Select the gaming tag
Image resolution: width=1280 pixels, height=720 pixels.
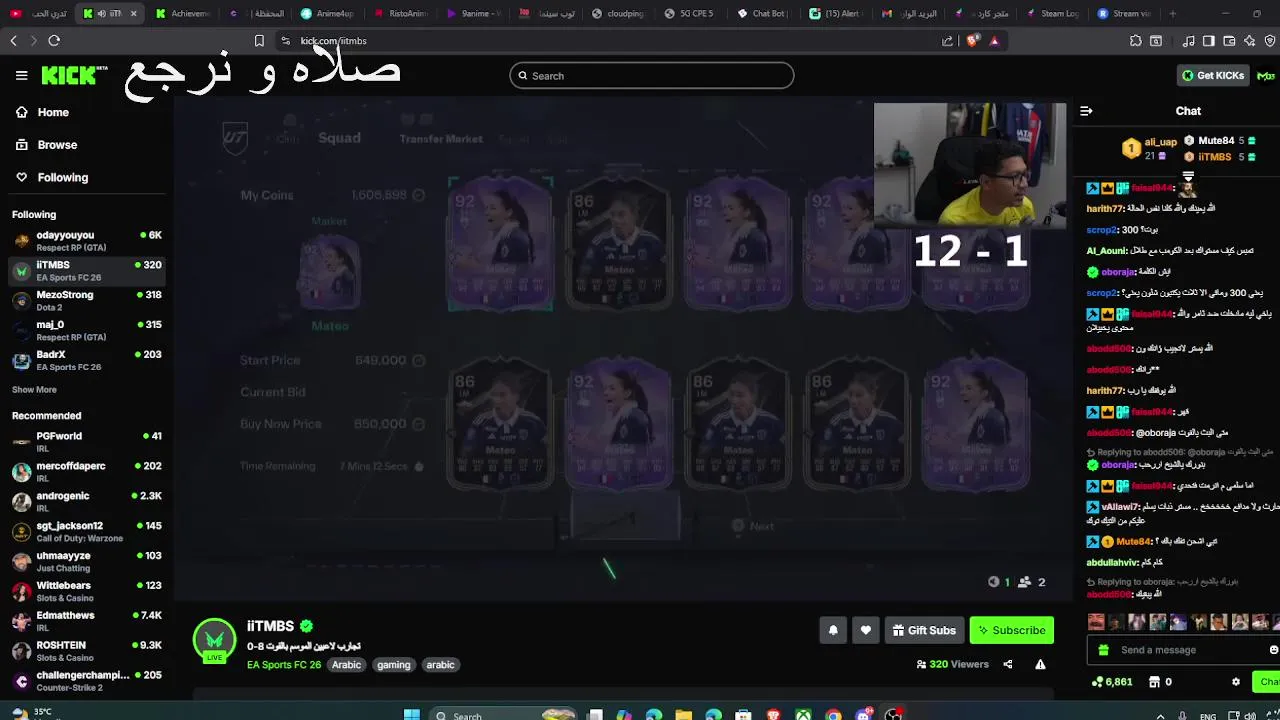393,665
